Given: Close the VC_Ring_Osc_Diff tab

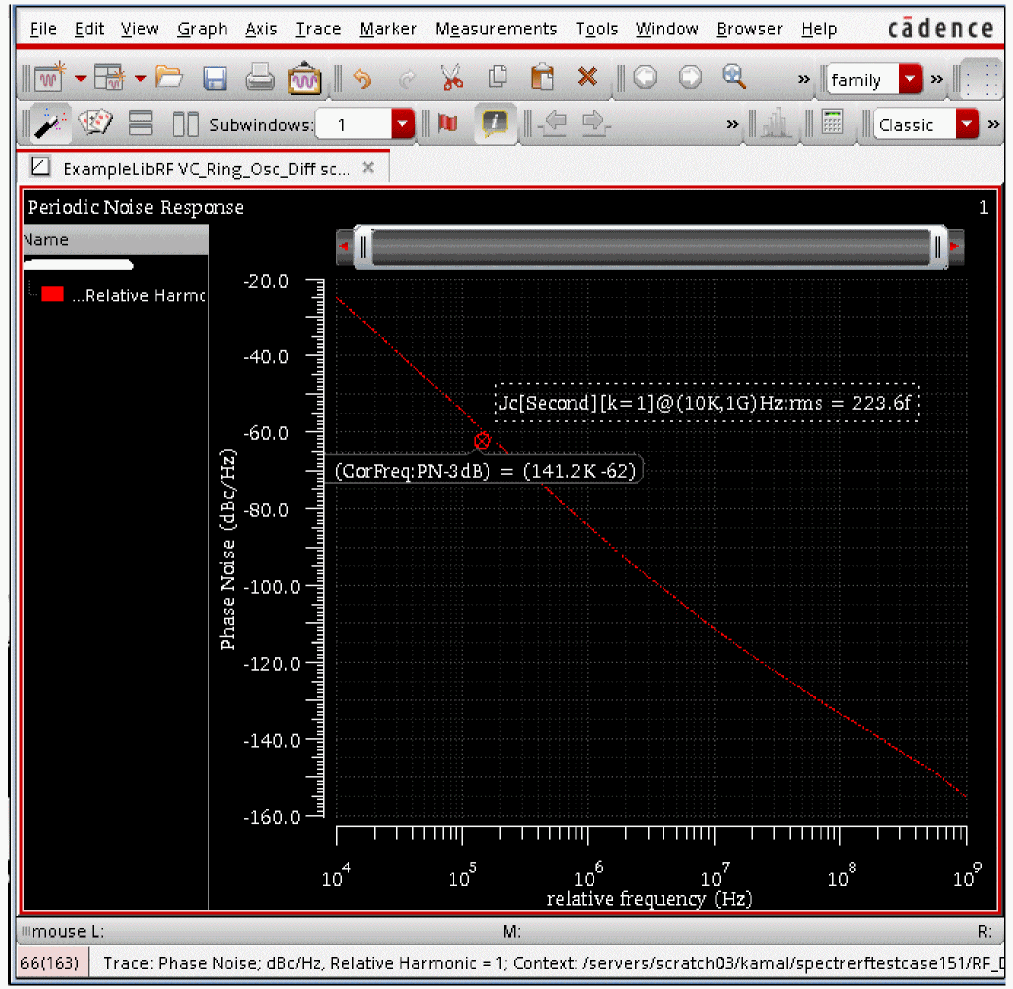Looking at the screenshot, I should (x=368, y=167).
